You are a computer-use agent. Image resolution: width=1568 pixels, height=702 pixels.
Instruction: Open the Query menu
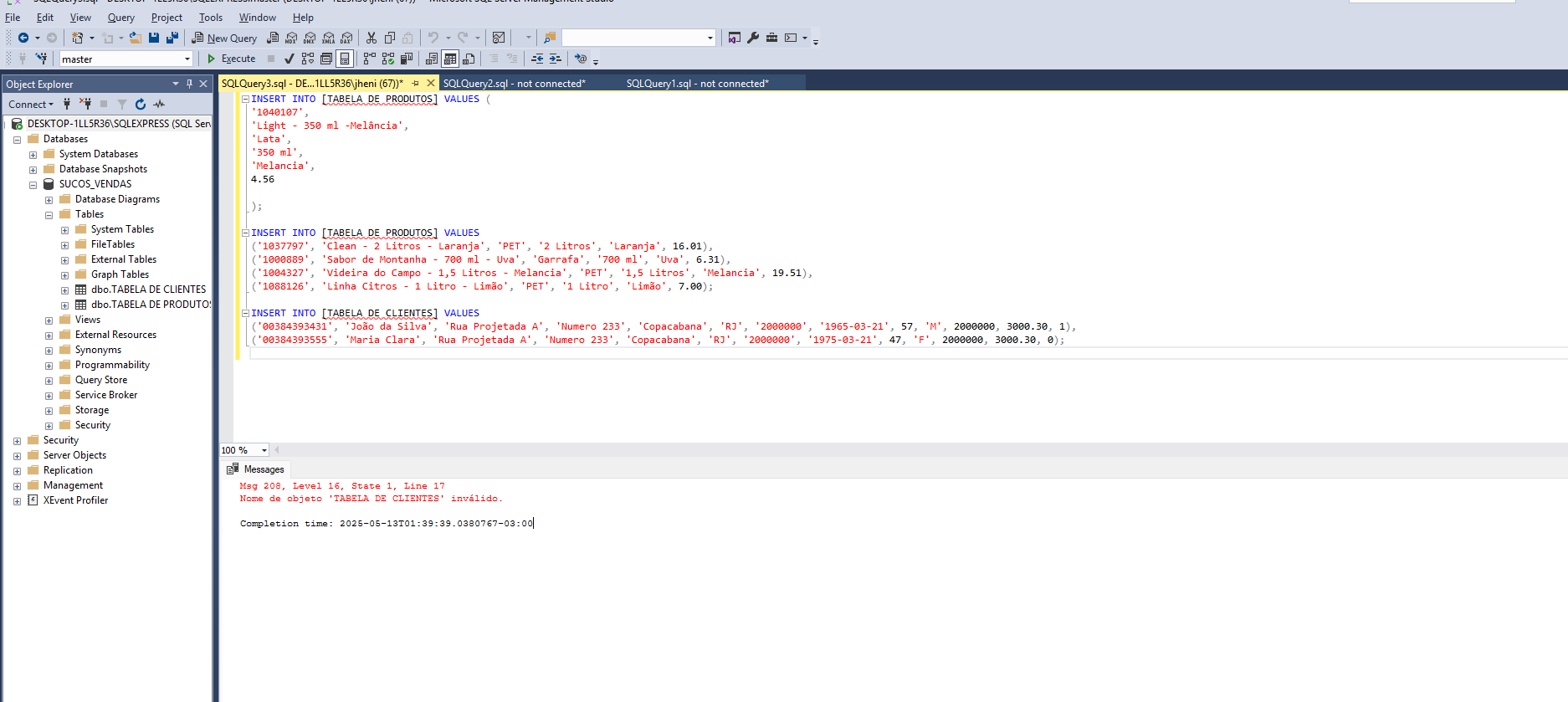121,18
